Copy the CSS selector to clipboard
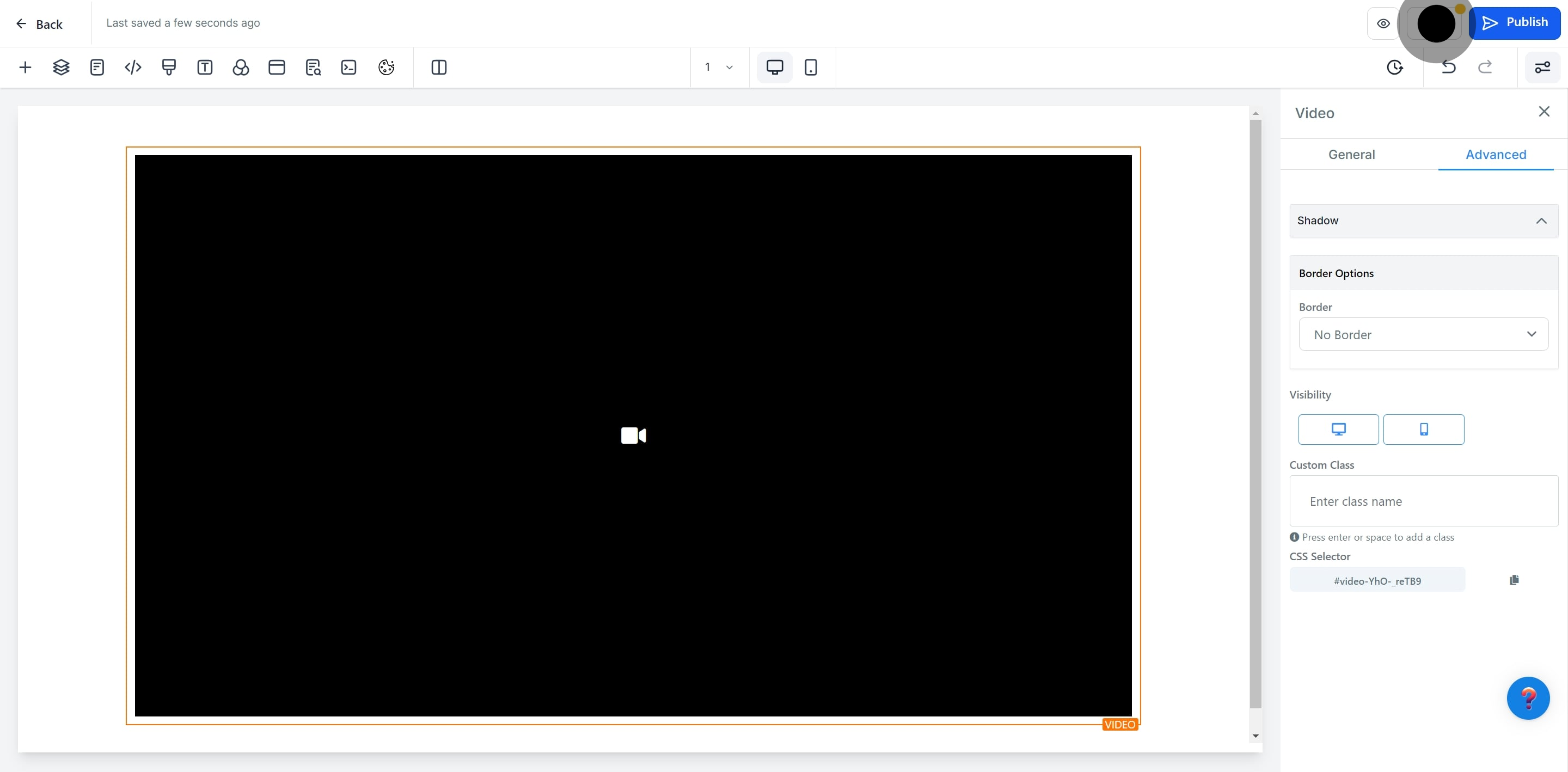Image resolution: width=1568 pixels, height=772 pixels. (1514, 580)
